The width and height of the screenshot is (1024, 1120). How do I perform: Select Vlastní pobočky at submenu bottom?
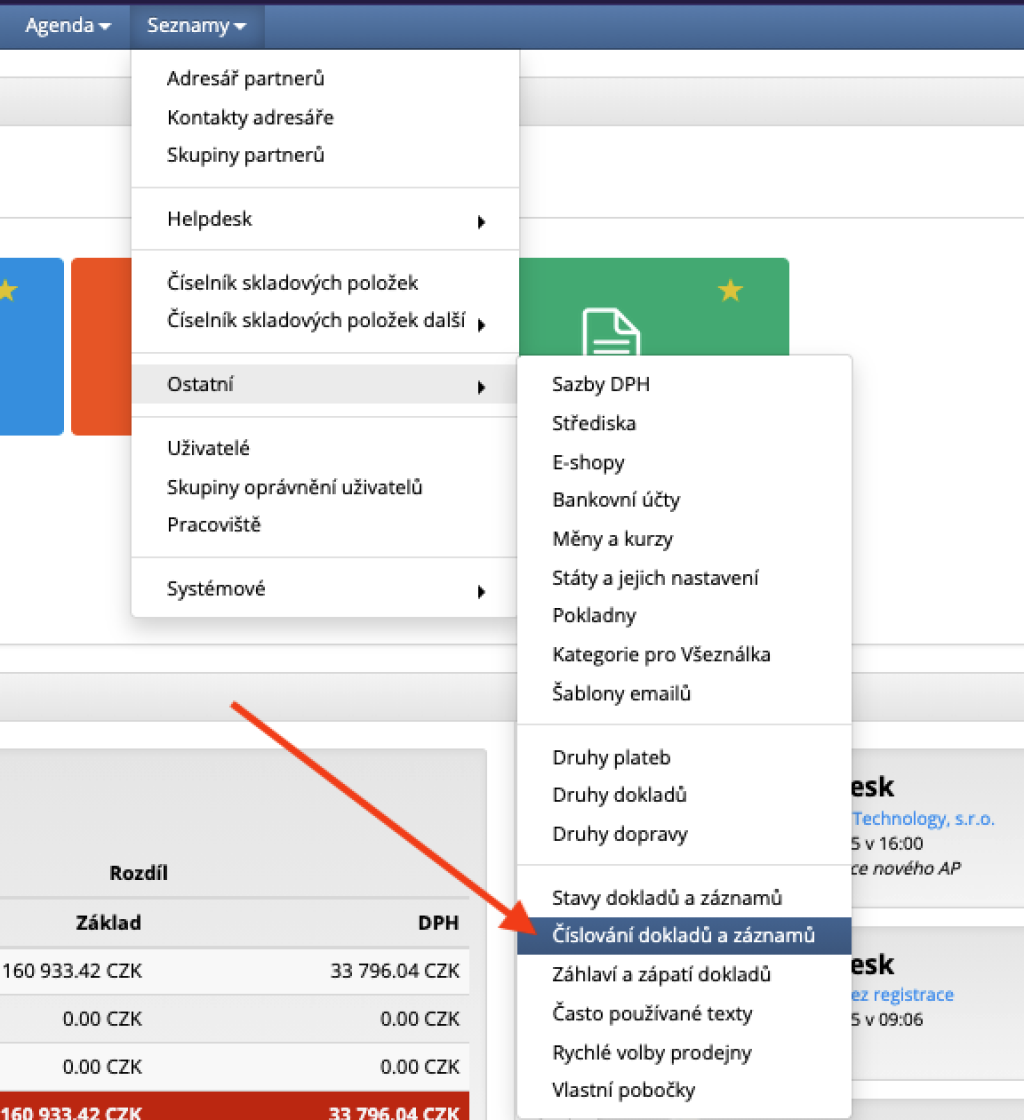[623, 1090]
